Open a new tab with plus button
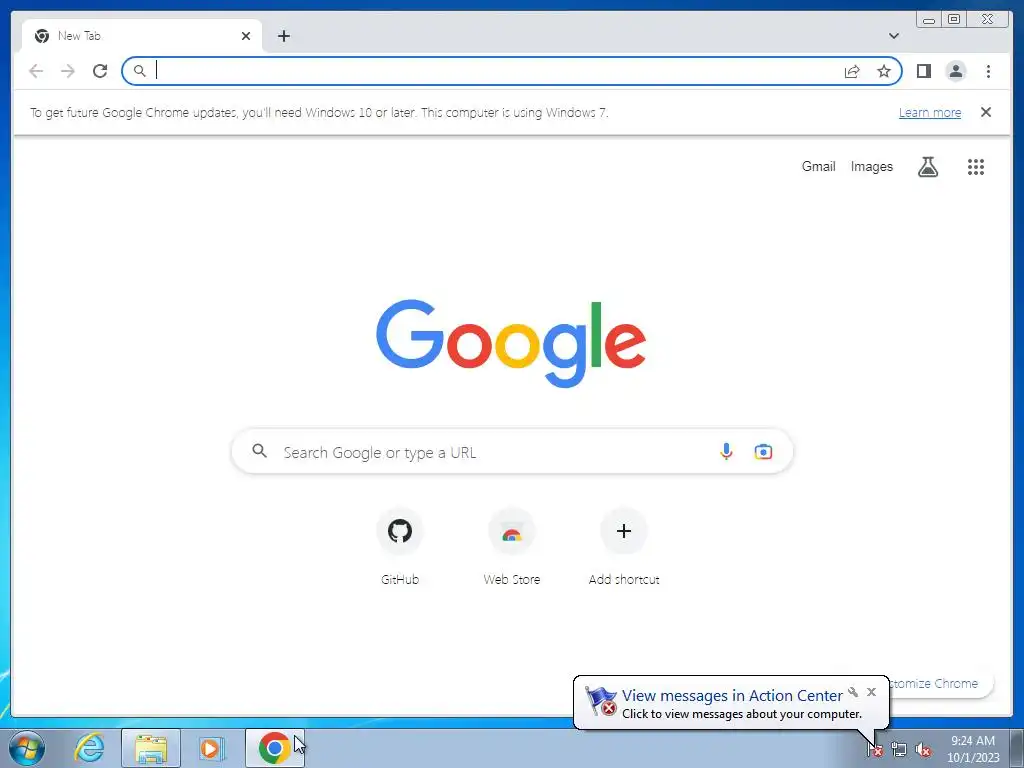 [x=283, y=36]
